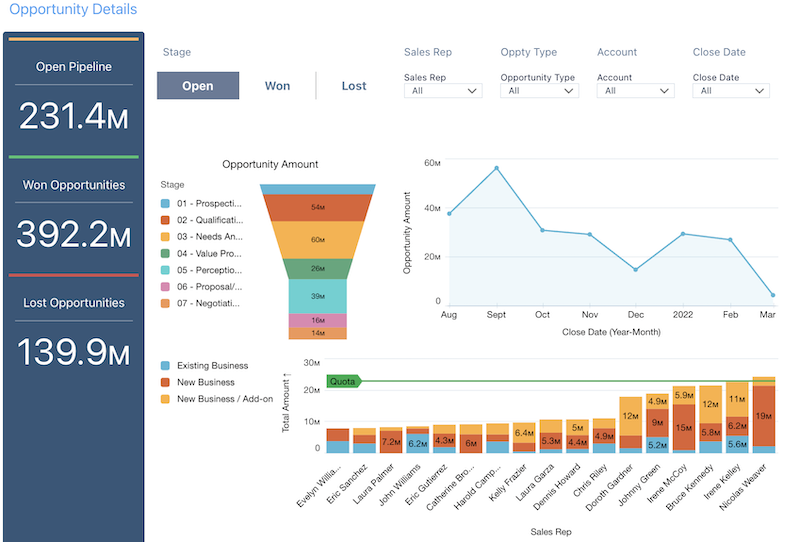Click the New Business legend swatch
This screenshot has width=800, height=542.
click(x=165, y=382)
